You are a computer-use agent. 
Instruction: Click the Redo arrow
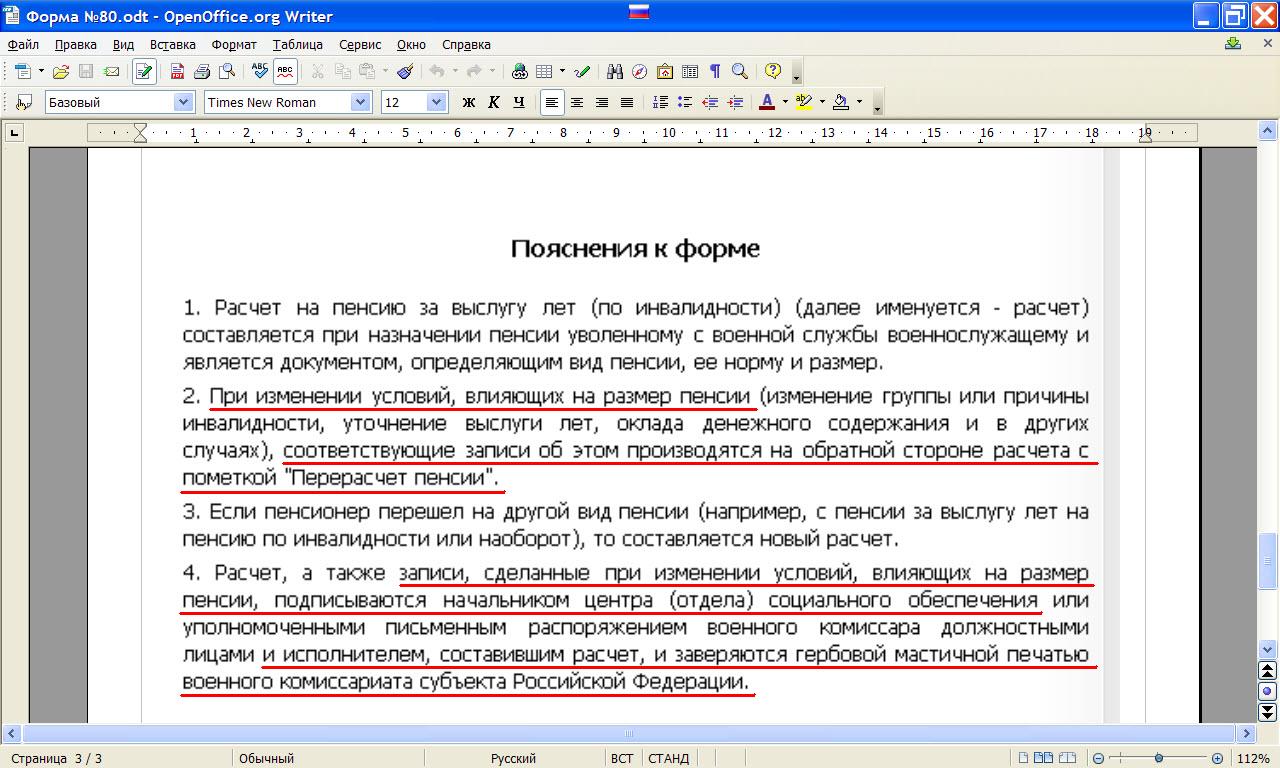[473, 71]
